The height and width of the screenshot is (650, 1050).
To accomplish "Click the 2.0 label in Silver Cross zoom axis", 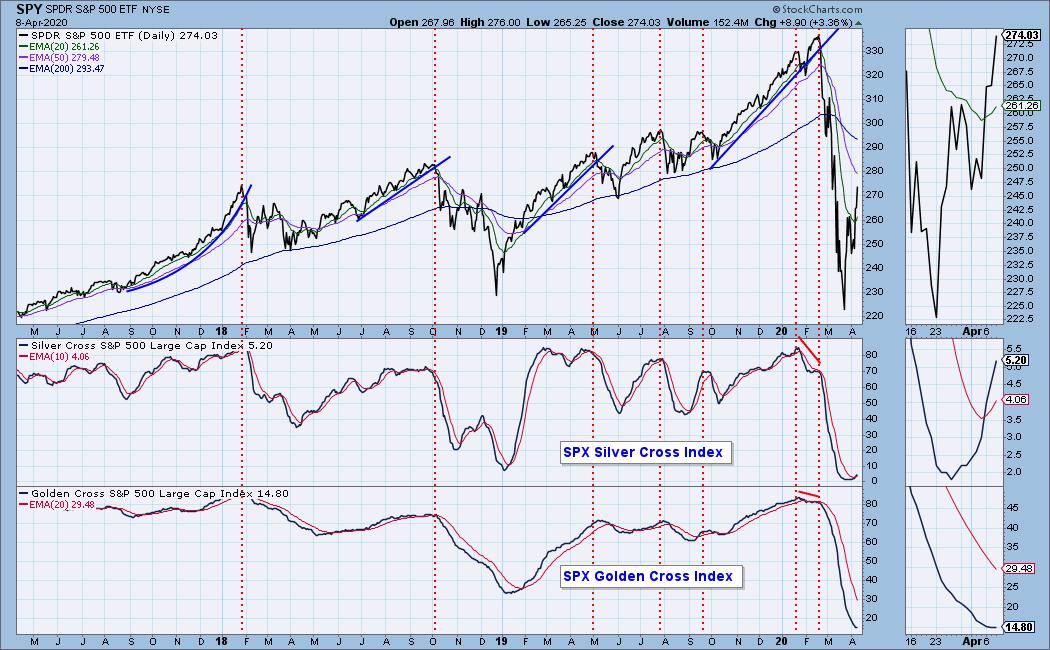I will tap(1014, 472).
